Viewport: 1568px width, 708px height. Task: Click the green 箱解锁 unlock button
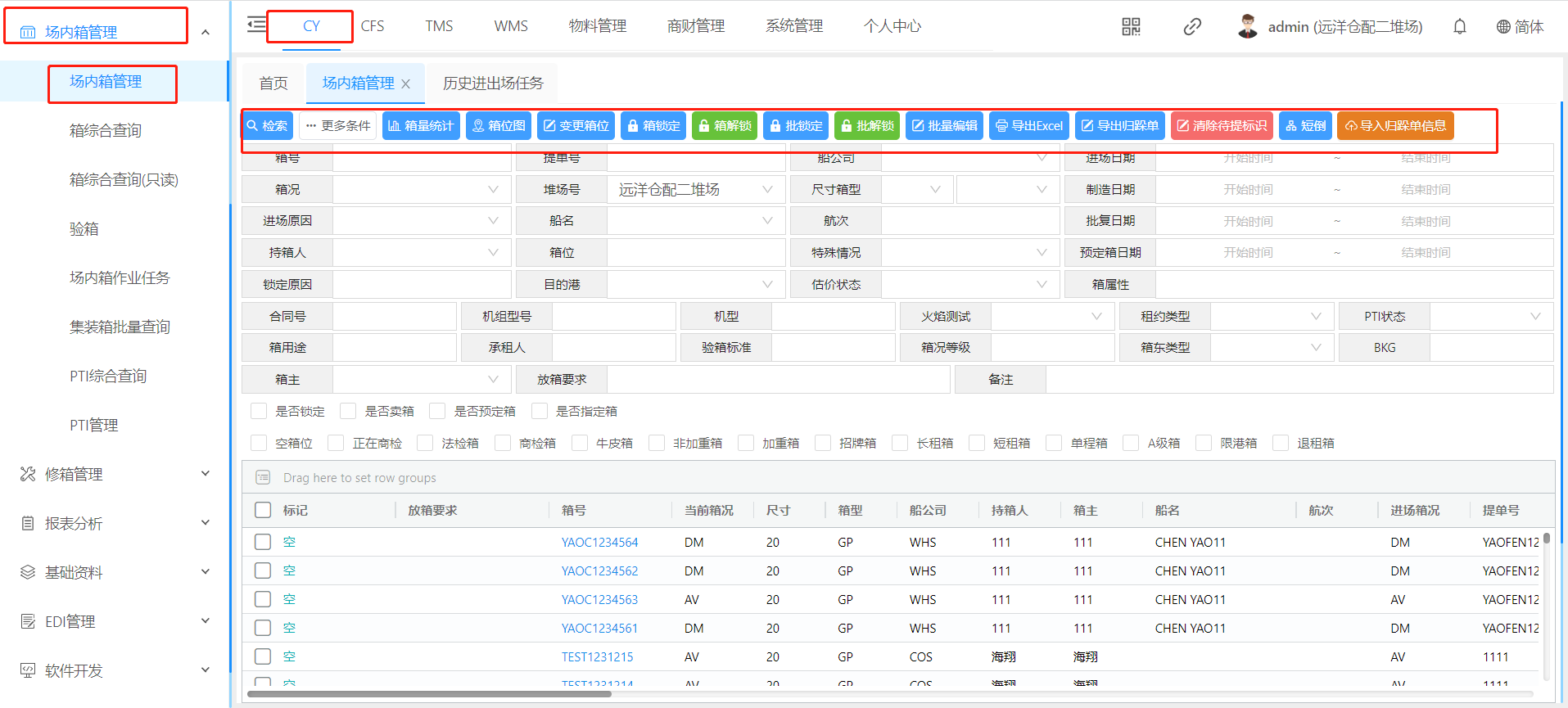(x=725, y=126)
